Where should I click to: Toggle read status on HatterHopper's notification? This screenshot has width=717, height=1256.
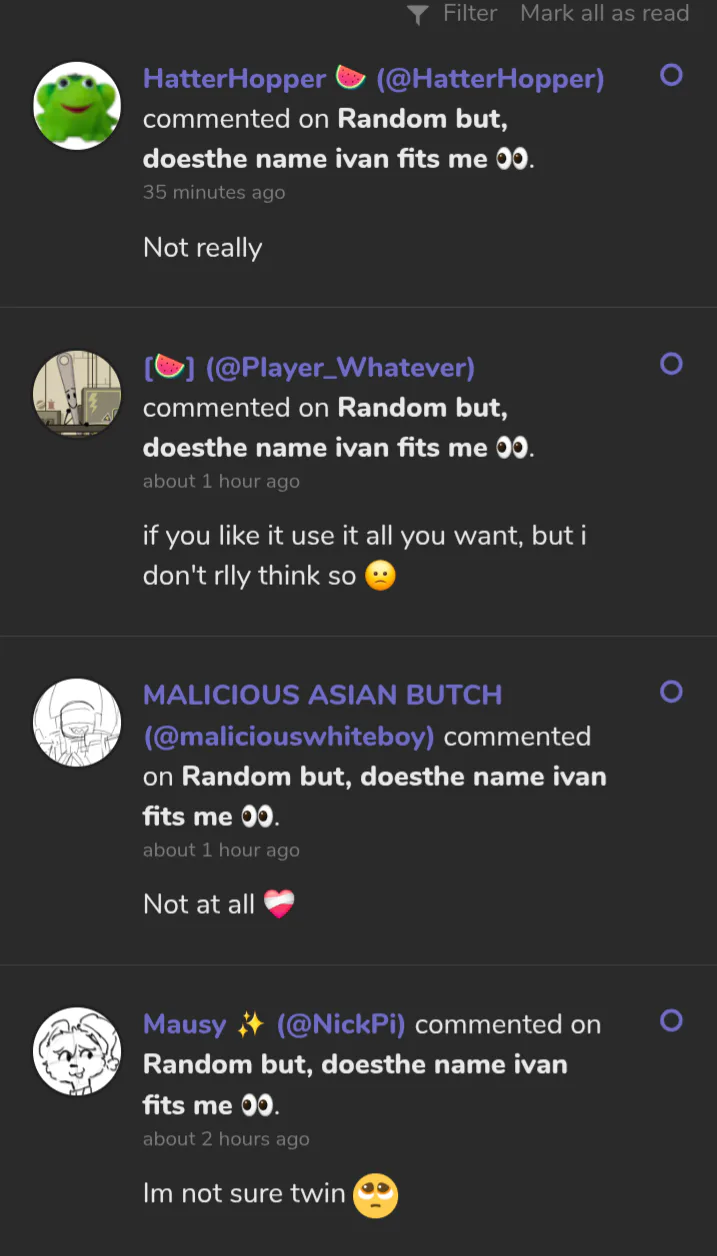click(671, 75)
